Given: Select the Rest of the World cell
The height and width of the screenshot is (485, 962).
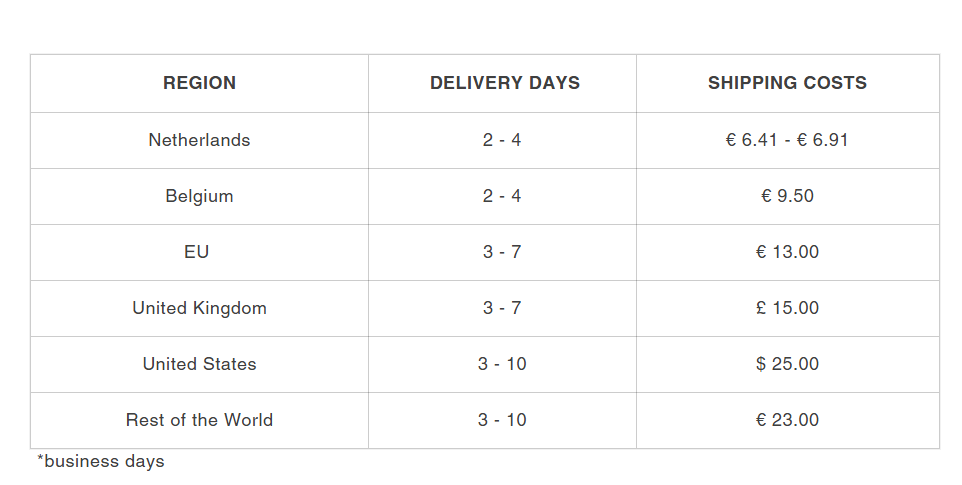Looking at the screenshot, I should tap(199, 420).
